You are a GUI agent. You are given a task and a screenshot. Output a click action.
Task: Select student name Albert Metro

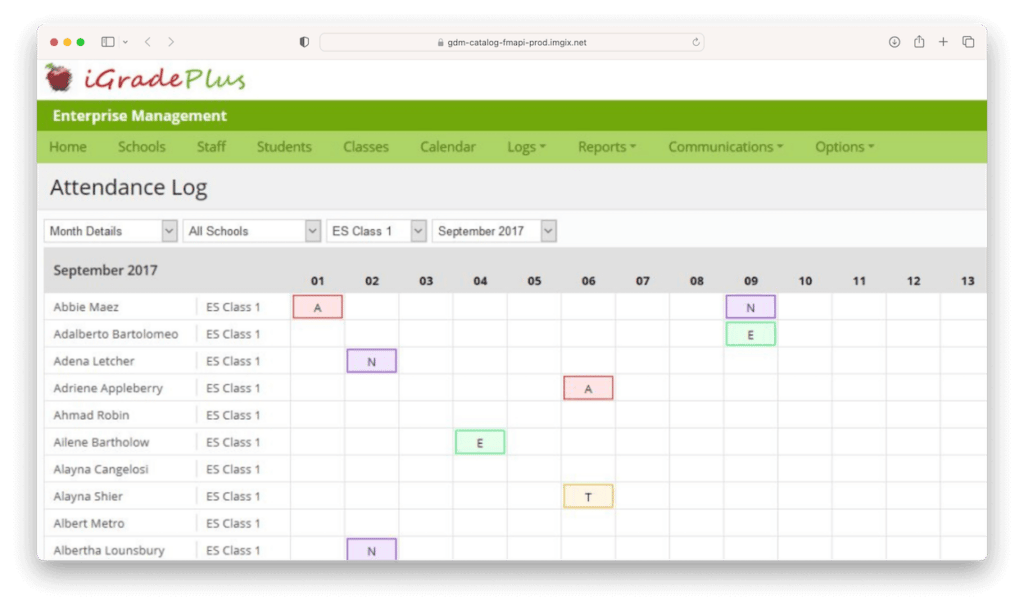click(89, 523)
